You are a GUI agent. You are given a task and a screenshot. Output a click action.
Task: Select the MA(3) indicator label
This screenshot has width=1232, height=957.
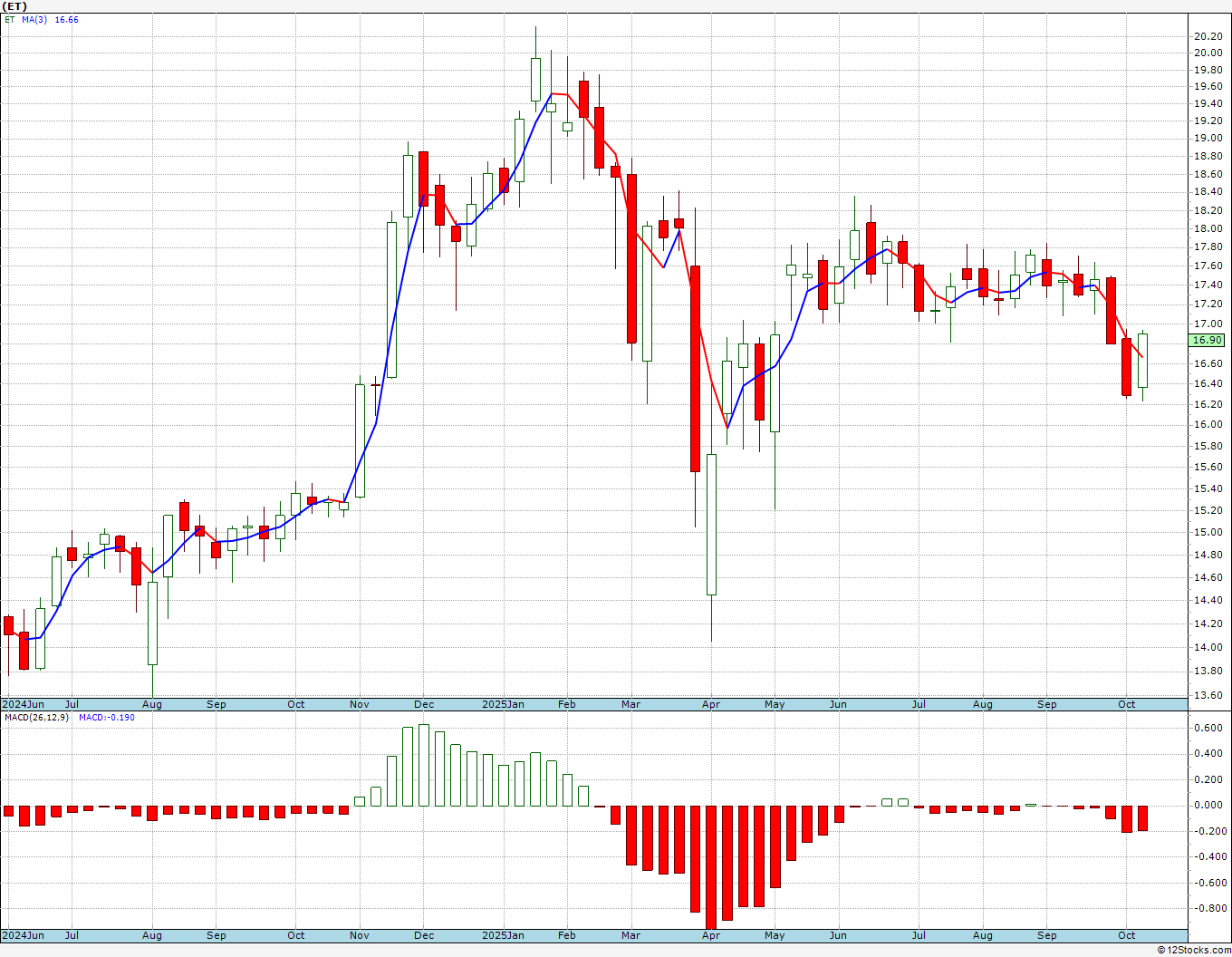[35, 19]
